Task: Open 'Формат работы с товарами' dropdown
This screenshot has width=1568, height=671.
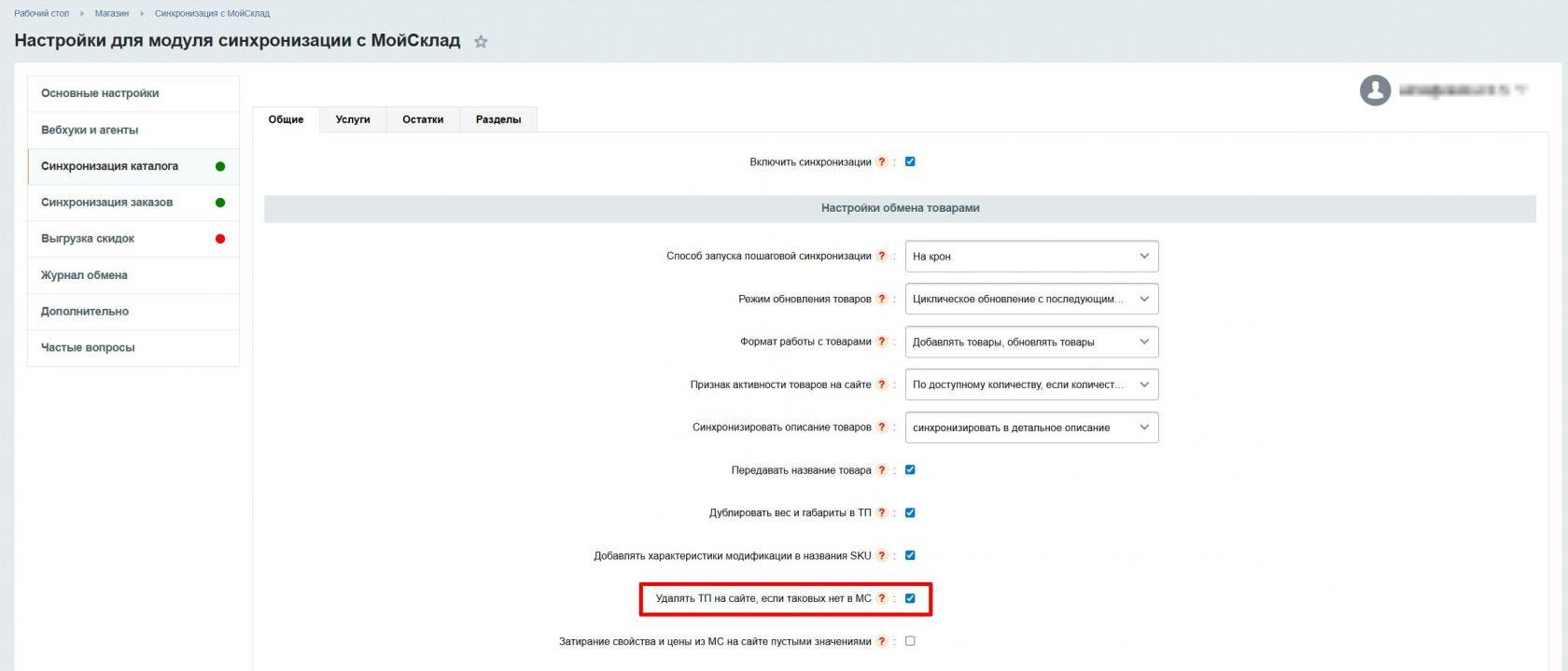Action: 1031,342
